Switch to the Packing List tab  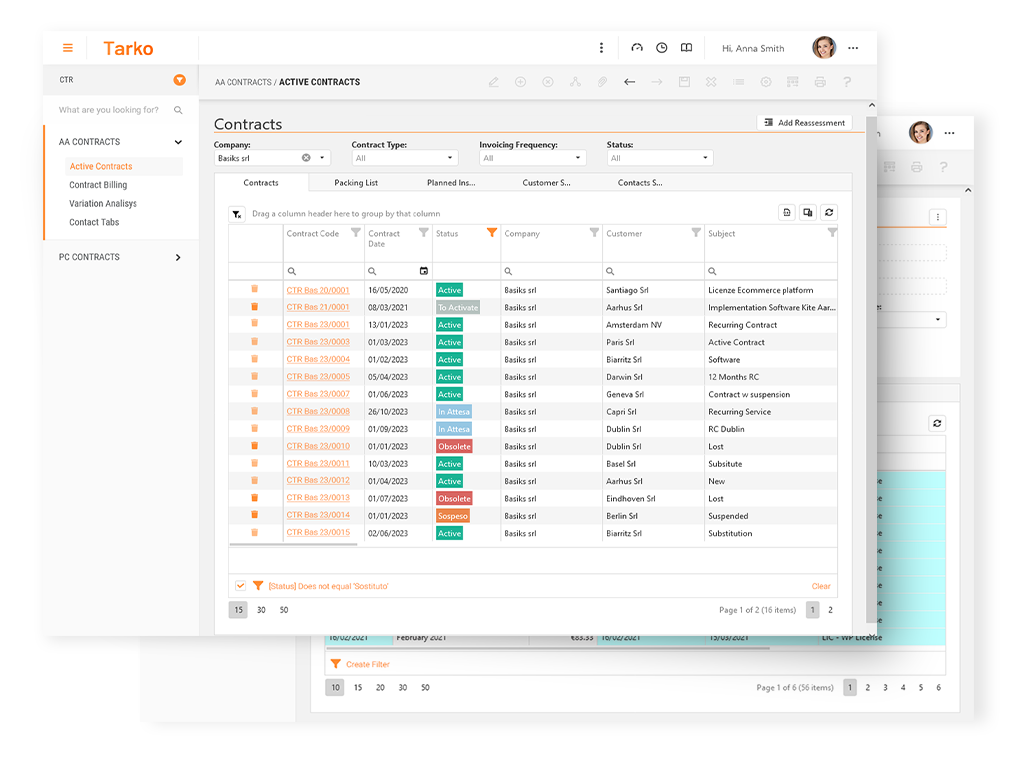[356, 183]
